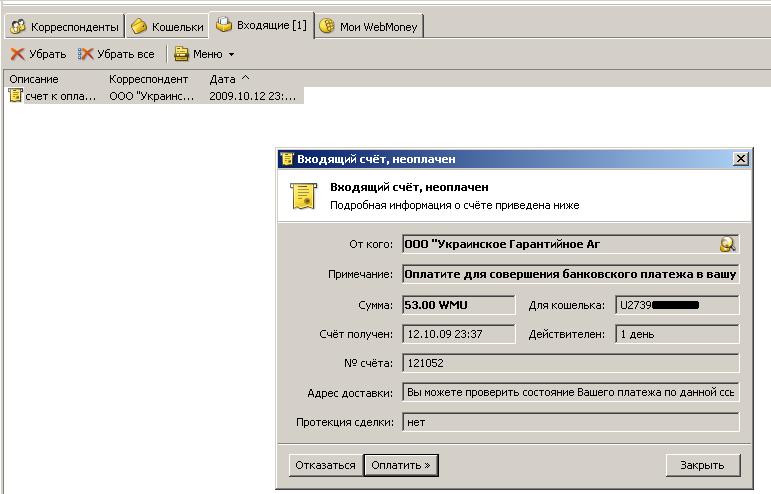This screenshot has height=494, width=771.
Task: Click the Корреспонденты tab people icon
Action: [x=18, y=27]
